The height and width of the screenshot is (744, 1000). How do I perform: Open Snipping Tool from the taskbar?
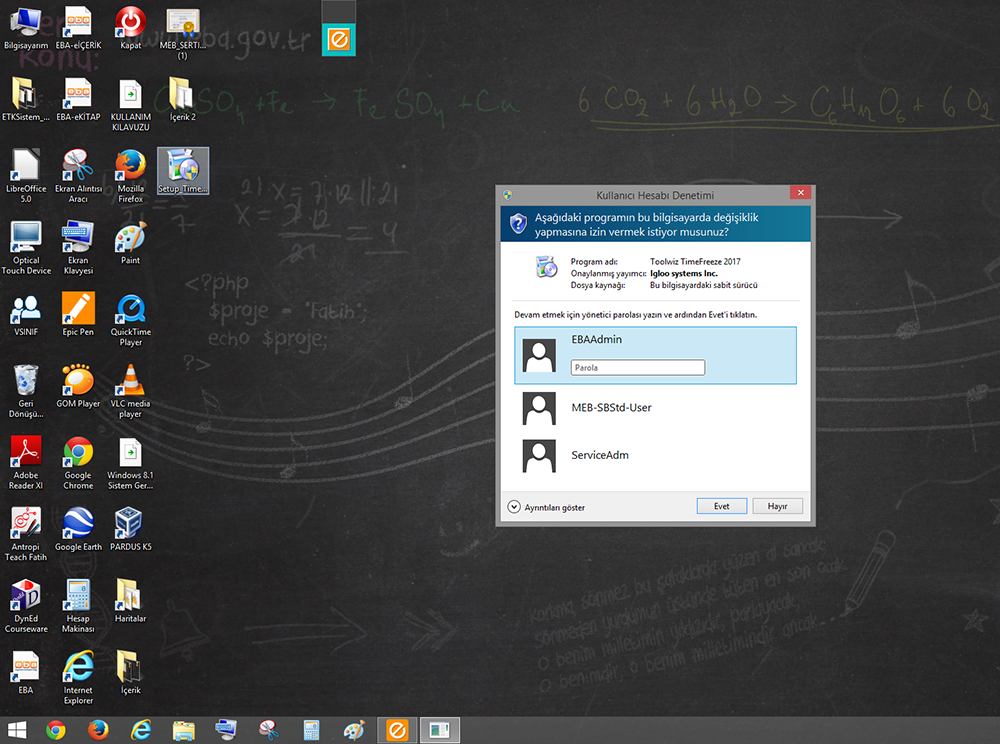pyautogui.click(x=268, y=730)
